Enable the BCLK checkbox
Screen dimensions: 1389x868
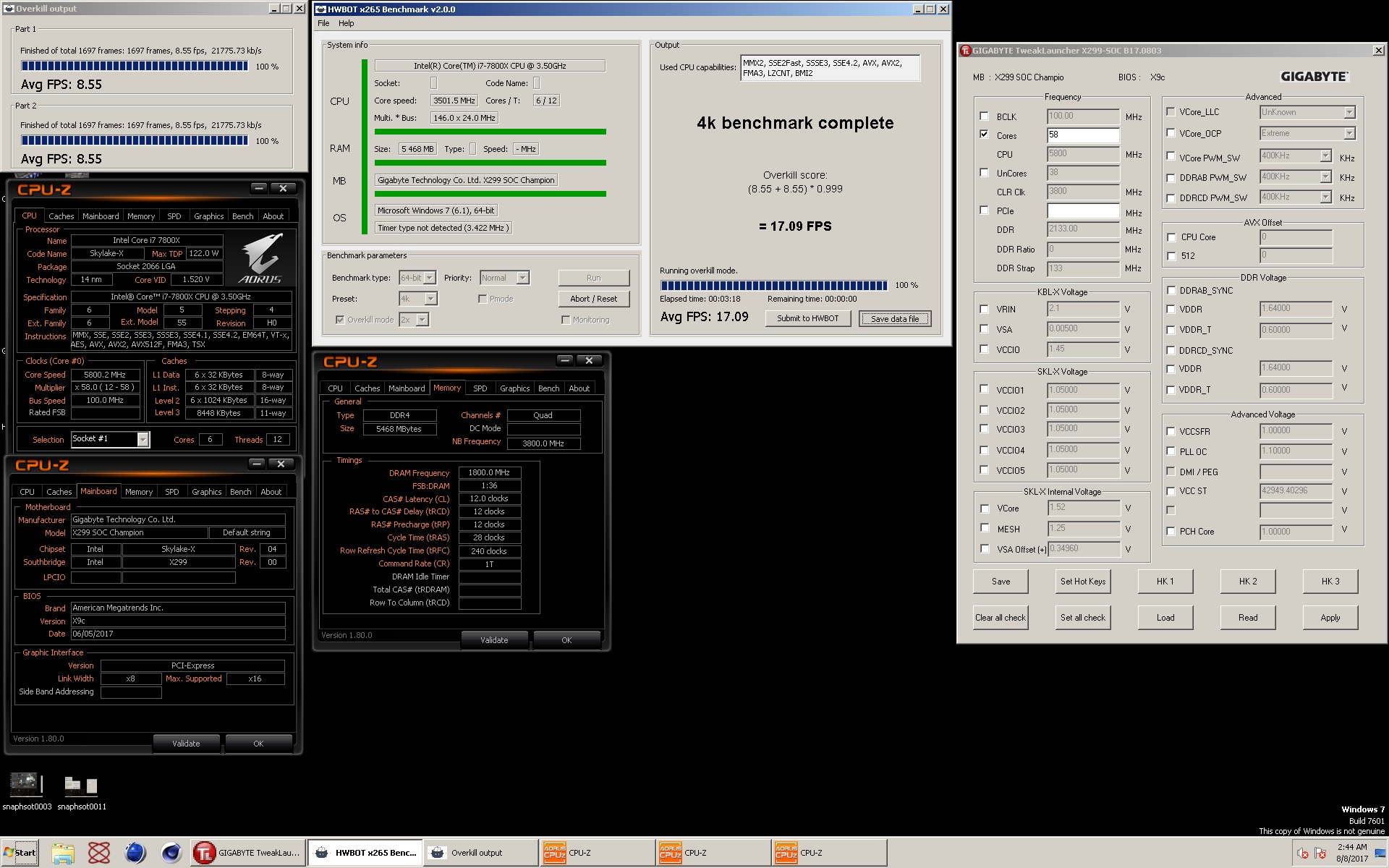point(984,116)
